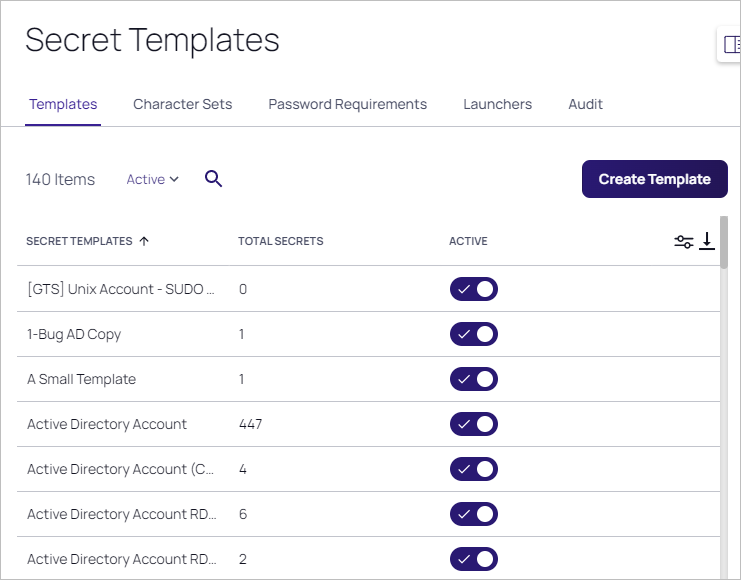Sort by the Total Secrets column header
741x580 pixels.
point(280,241)
